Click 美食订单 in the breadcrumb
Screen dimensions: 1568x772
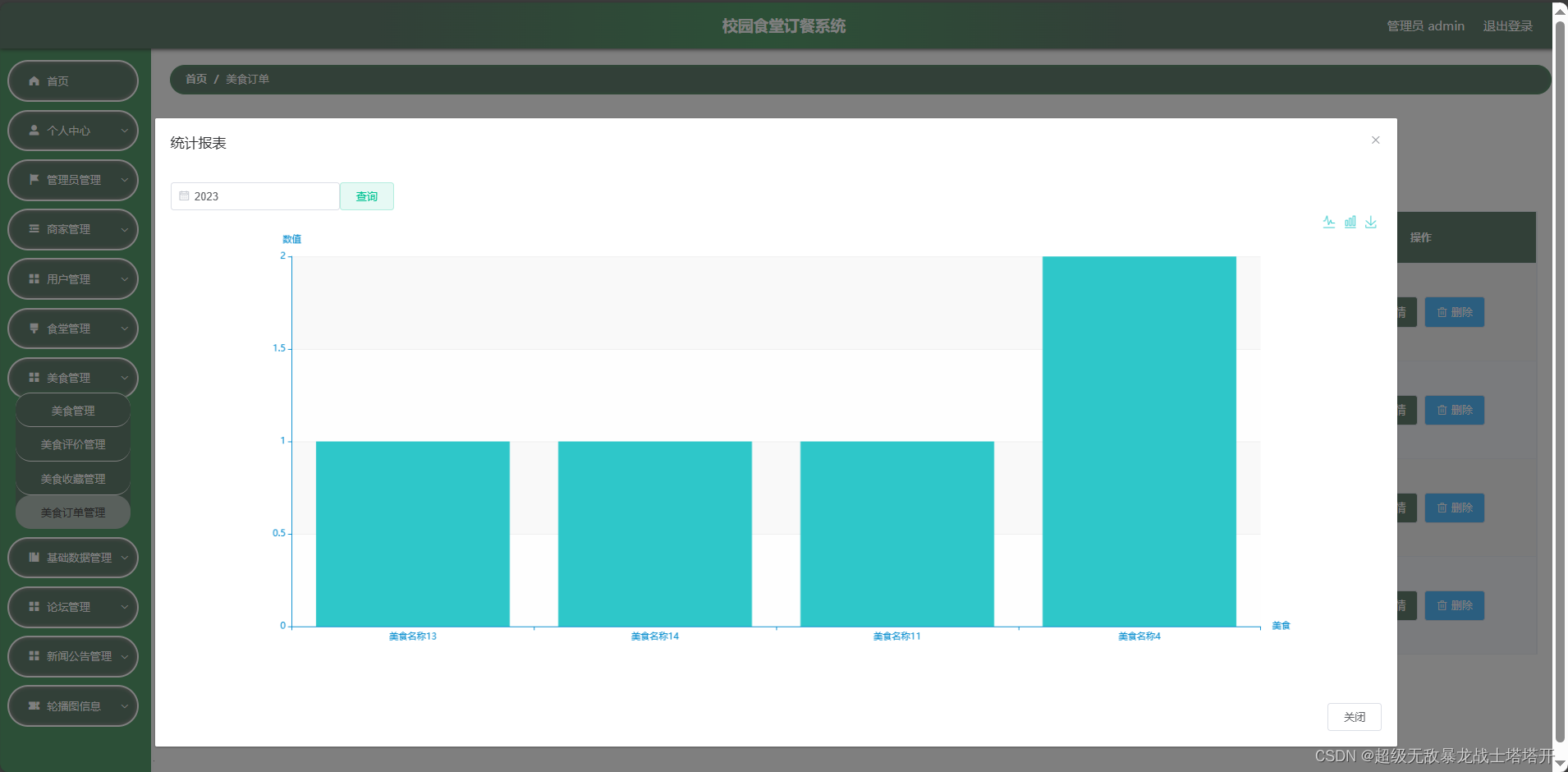coord(247,79)
